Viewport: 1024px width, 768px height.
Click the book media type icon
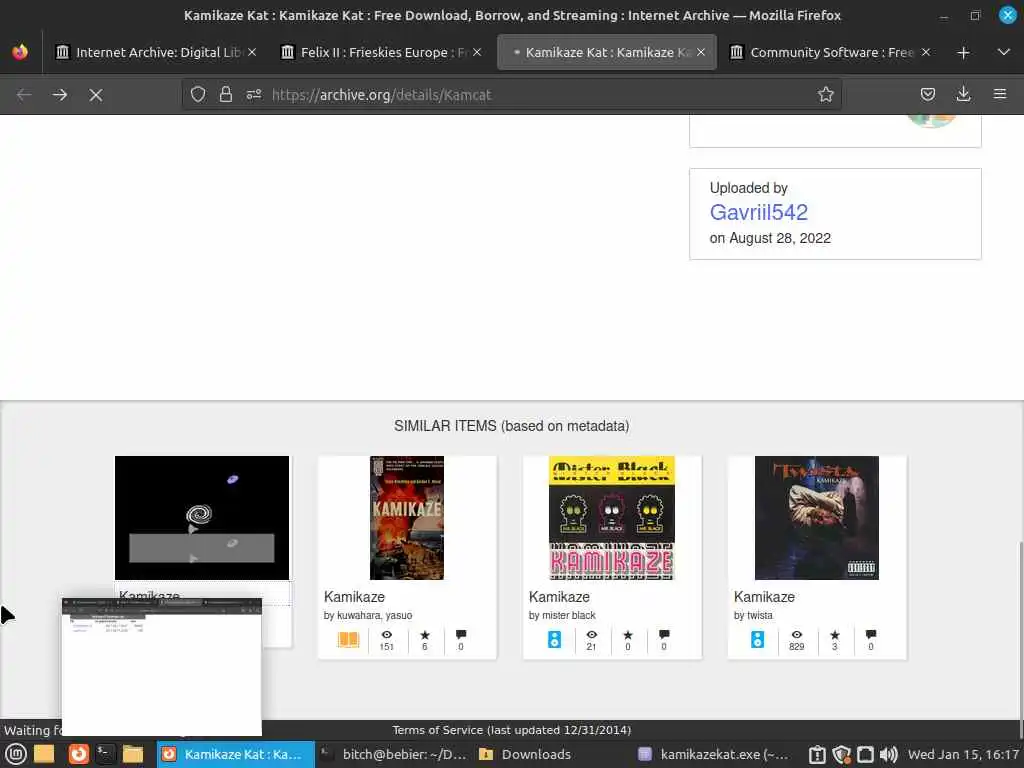pyautogui.click(x=349, y=639)
